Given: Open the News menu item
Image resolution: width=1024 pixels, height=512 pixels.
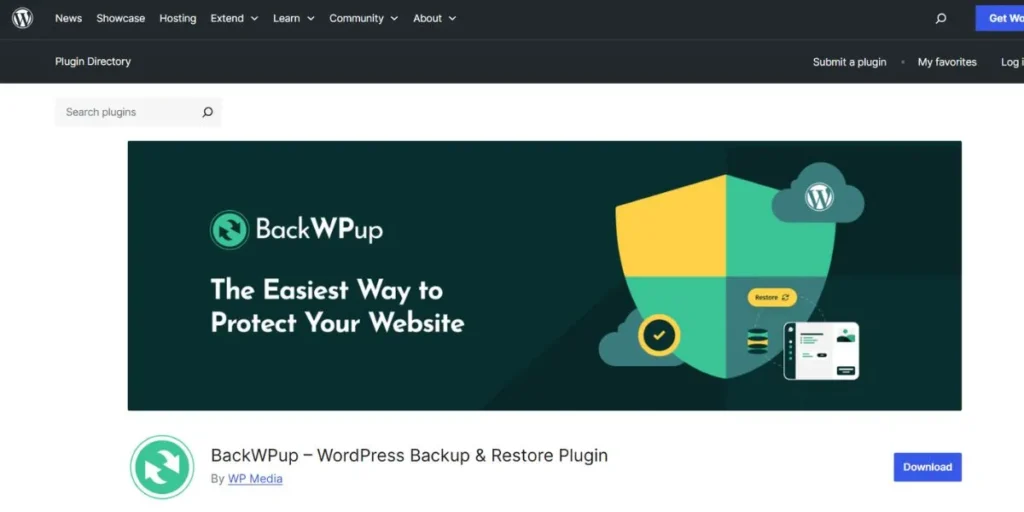Looking at the screenshot, I should tap(69, 18).
